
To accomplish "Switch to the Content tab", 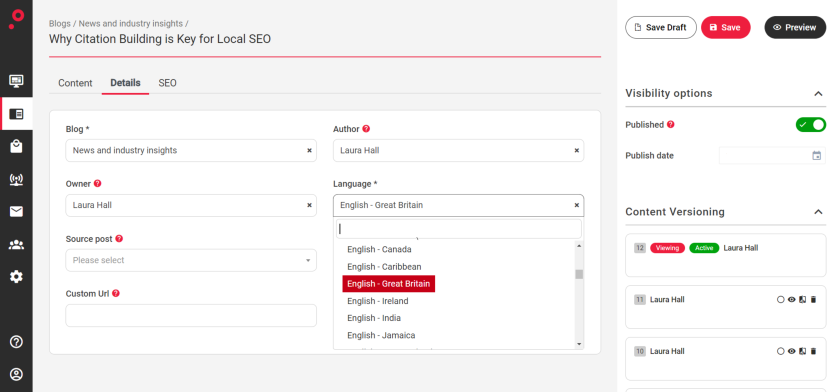I will coord(75,83).
